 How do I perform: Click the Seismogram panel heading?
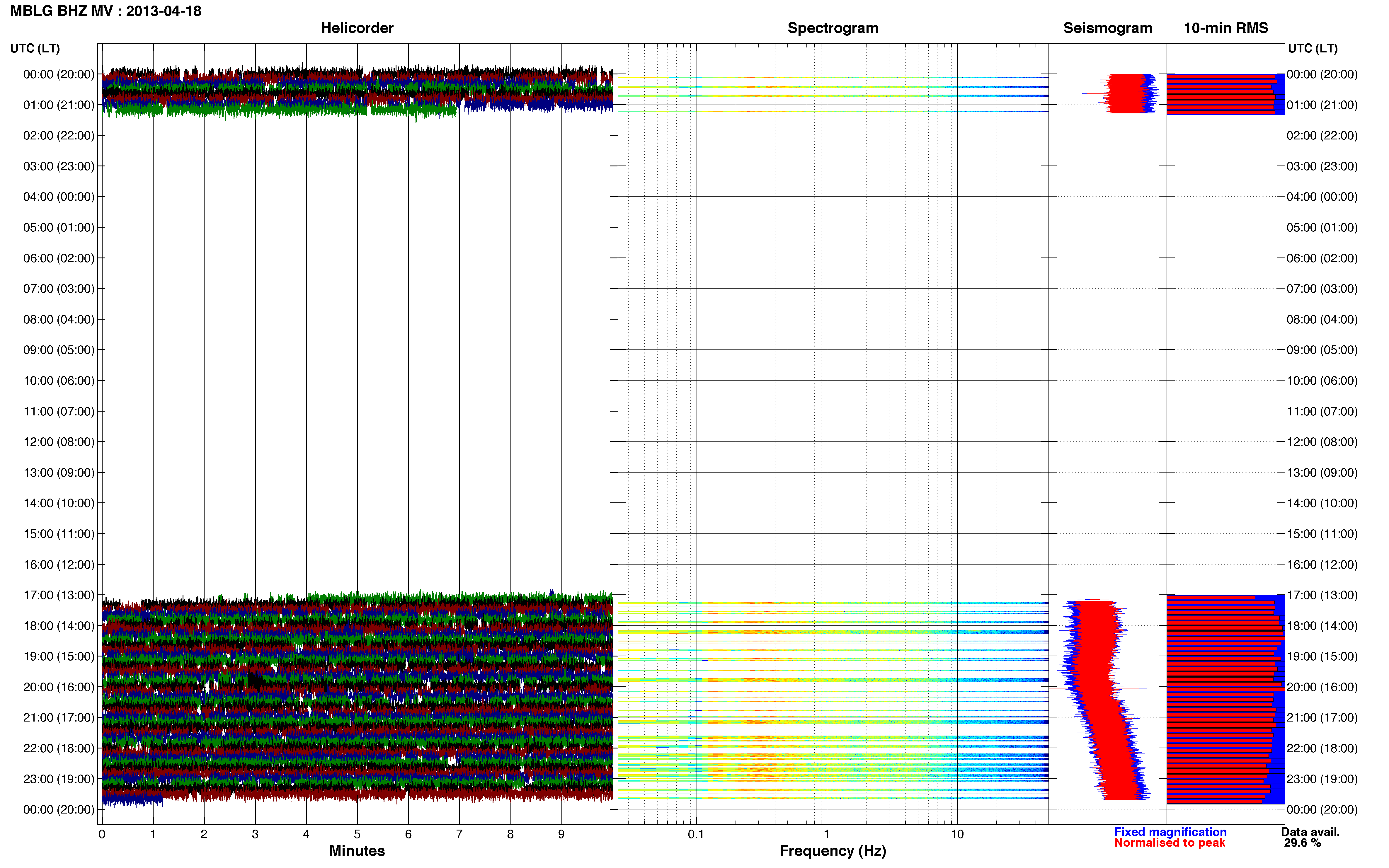coord(1107,28)
